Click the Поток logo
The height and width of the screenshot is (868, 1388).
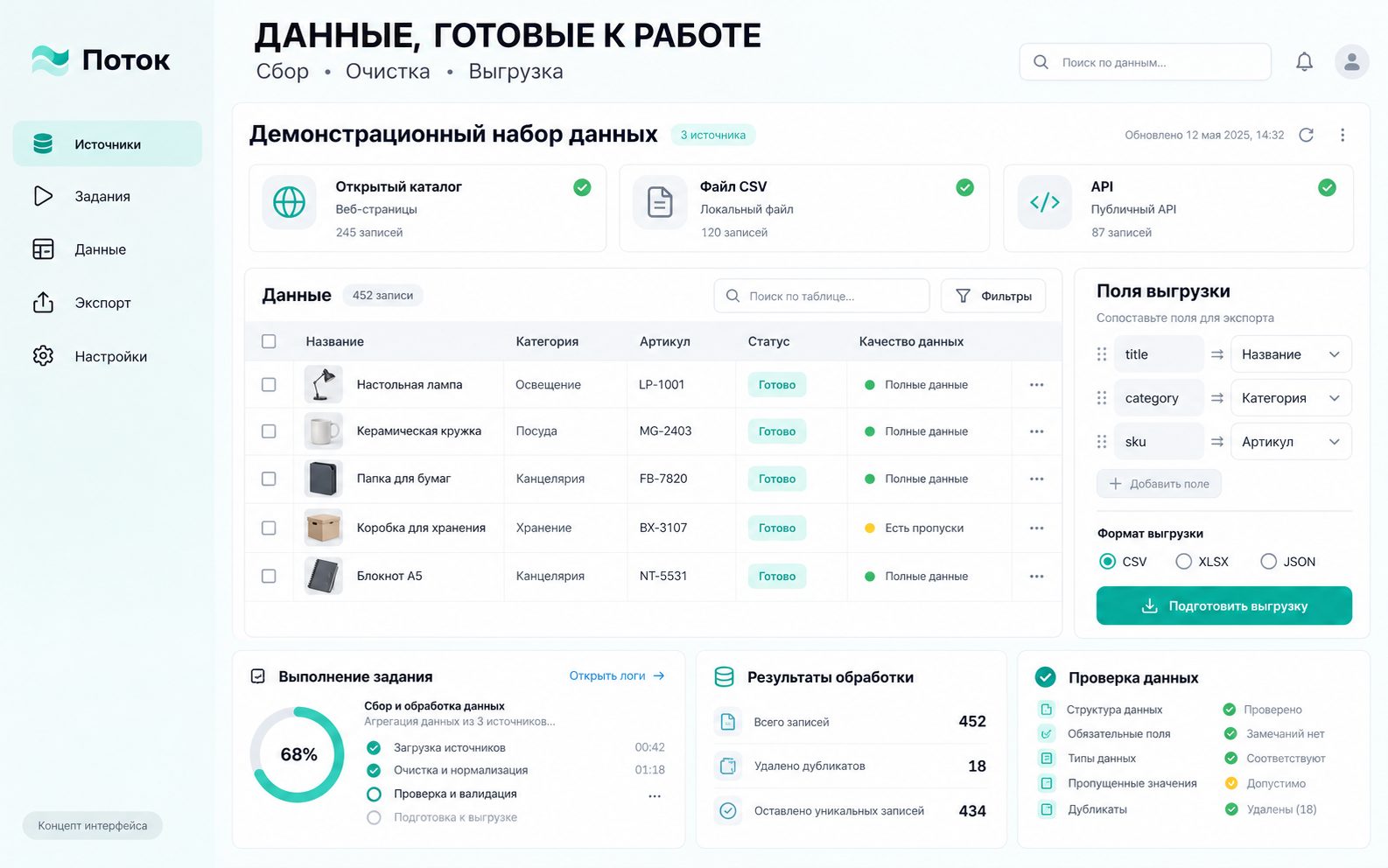coord(101,59)
